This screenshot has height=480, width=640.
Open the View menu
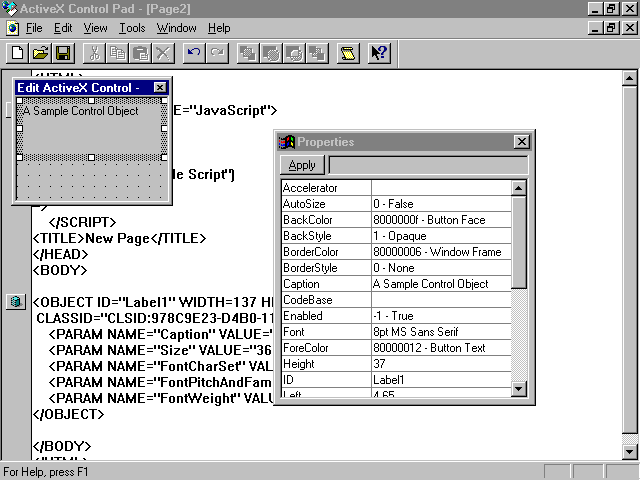[96, 28]
